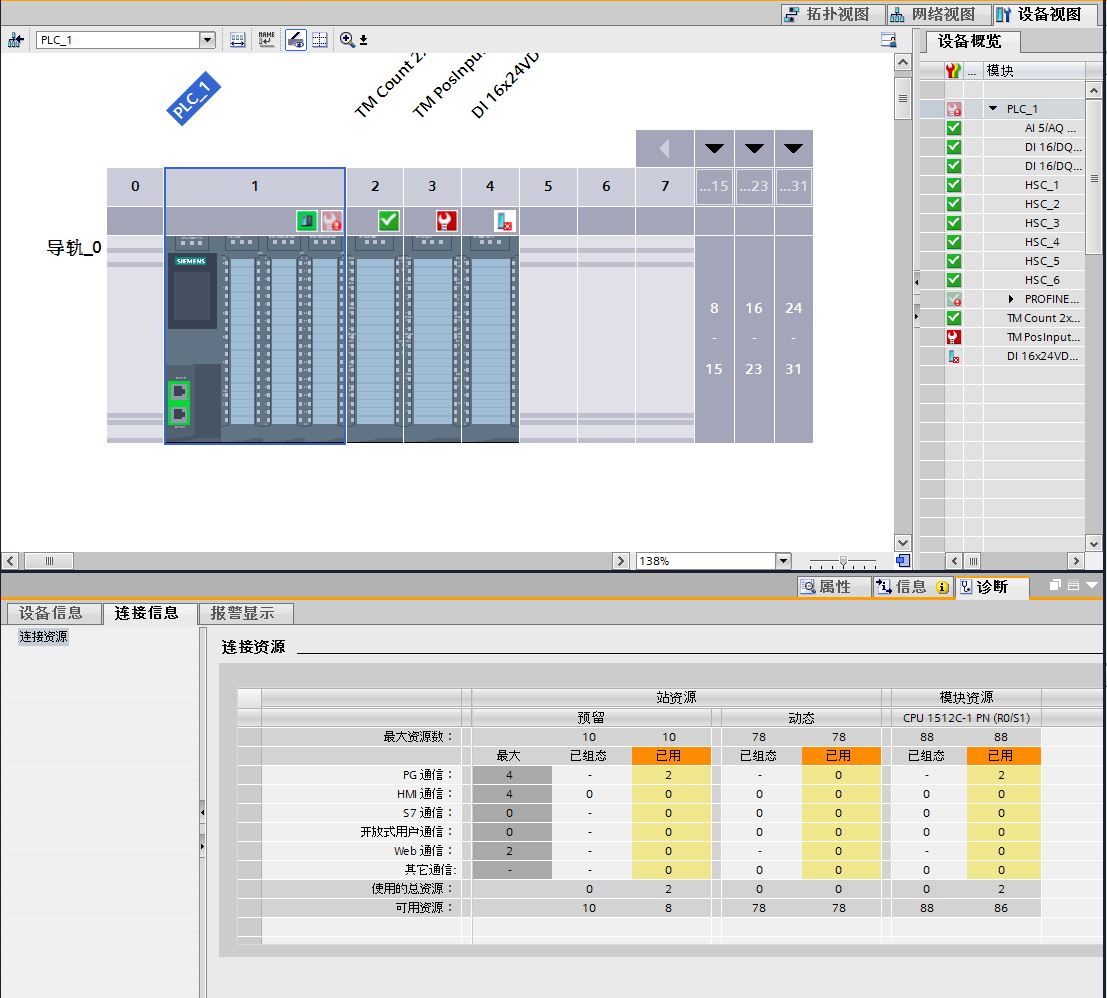This screenshot has height=998, width=1107.
Task: Click the 已用 orange header under 动态
Action: click(839, 756)
